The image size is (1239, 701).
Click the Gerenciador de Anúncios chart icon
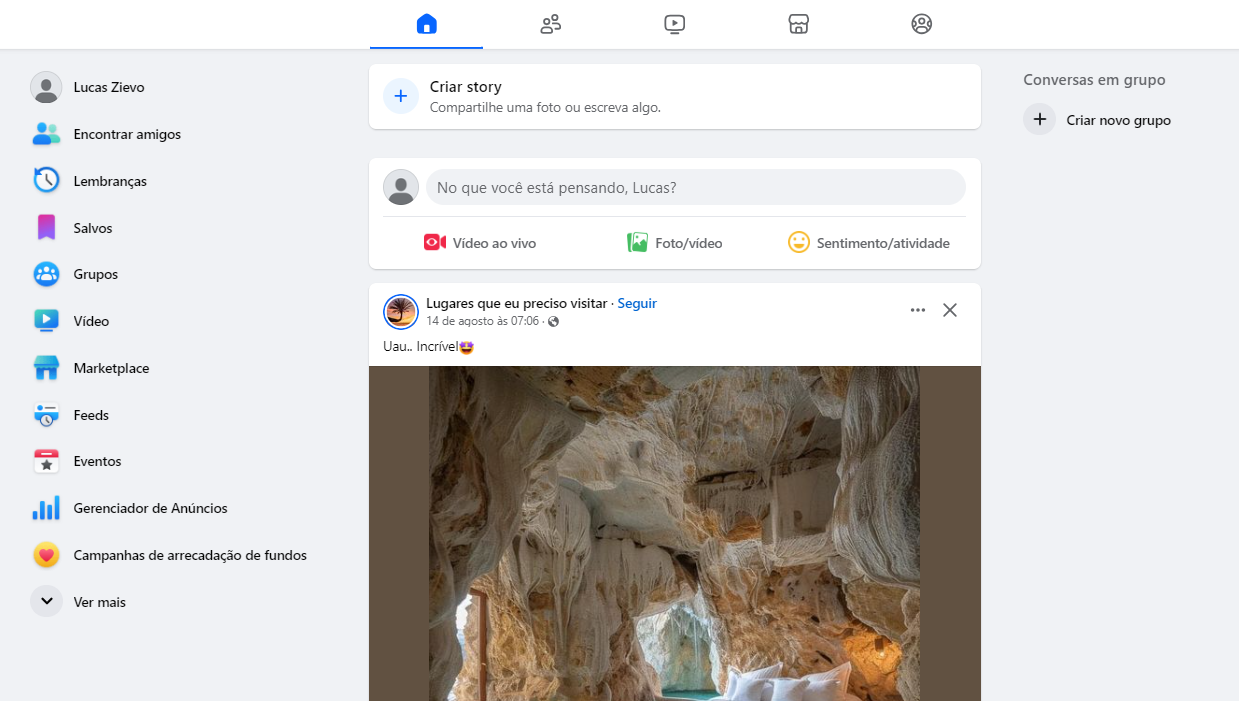click(x=46, y=508)
